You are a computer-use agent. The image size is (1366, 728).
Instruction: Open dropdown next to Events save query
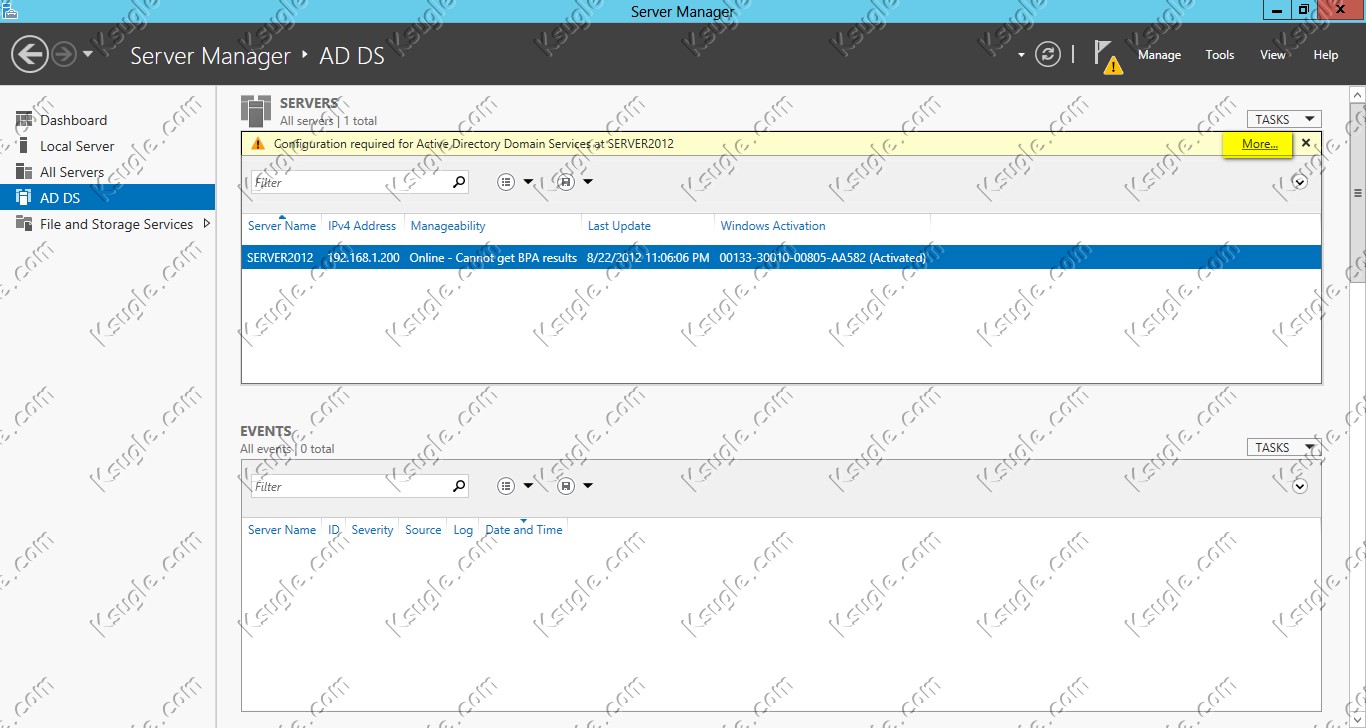[588, 486]
